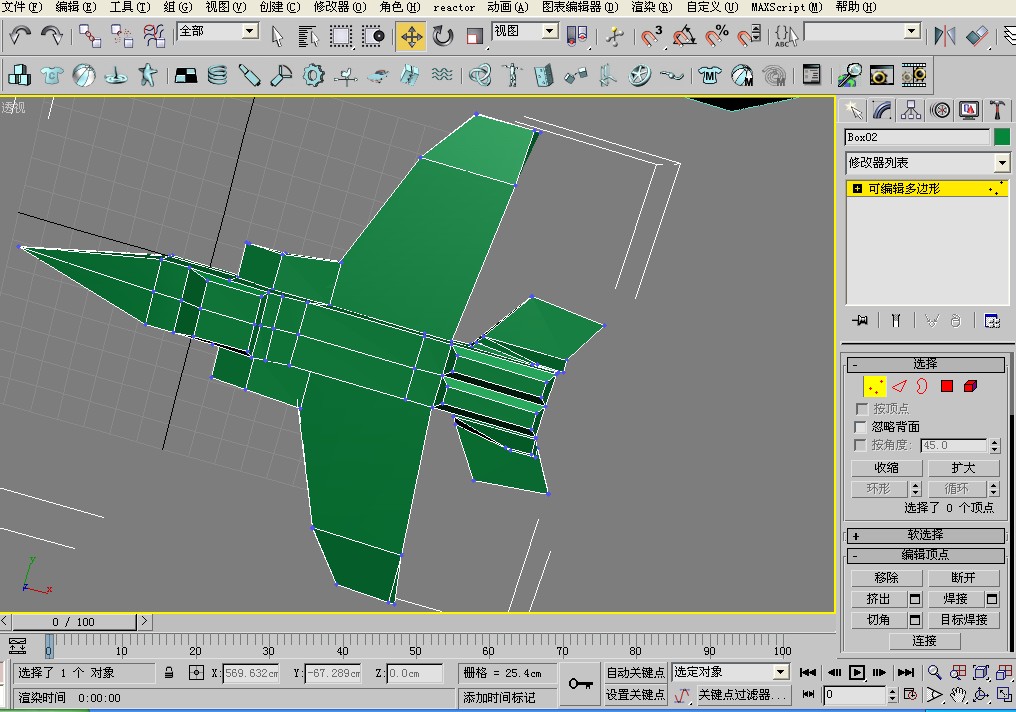Screen dimensions: 1016x712
Task: Click the 目标焊接 target weld button
Action: (x=964, y=620)
